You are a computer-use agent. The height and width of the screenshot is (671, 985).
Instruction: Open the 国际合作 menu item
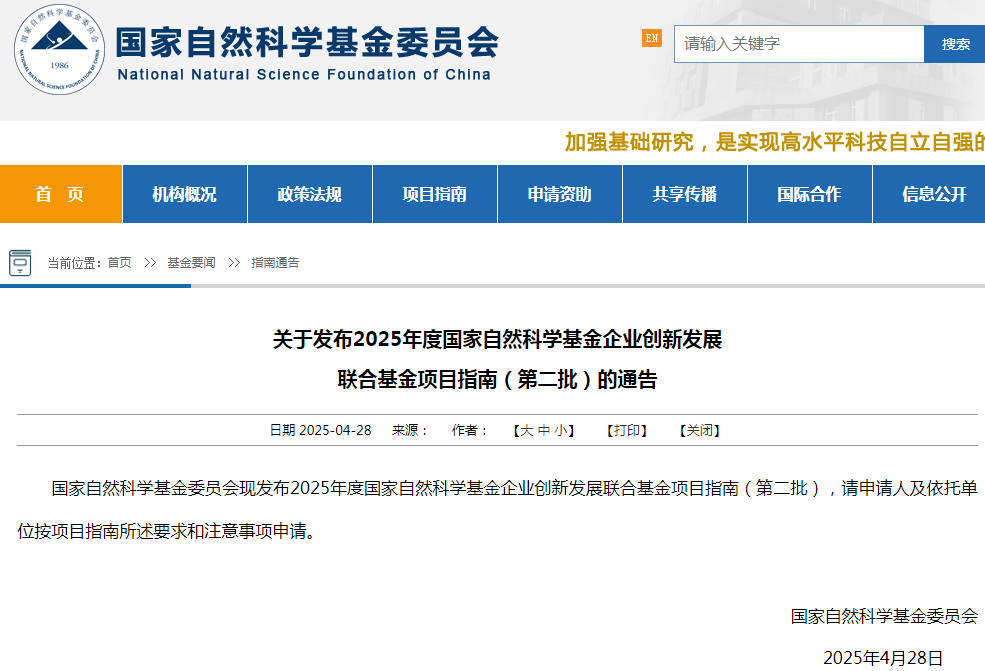click(x=810, y=194)
